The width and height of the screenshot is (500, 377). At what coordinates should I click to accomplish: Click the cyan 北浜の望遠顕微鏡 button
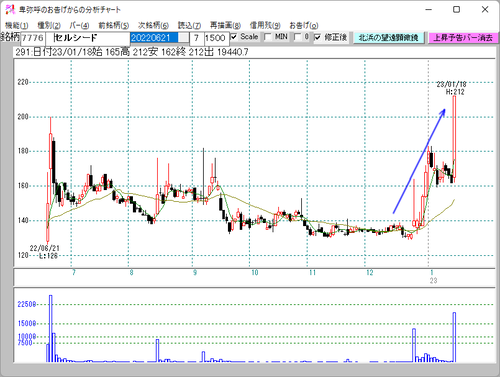tap(389, 38)
